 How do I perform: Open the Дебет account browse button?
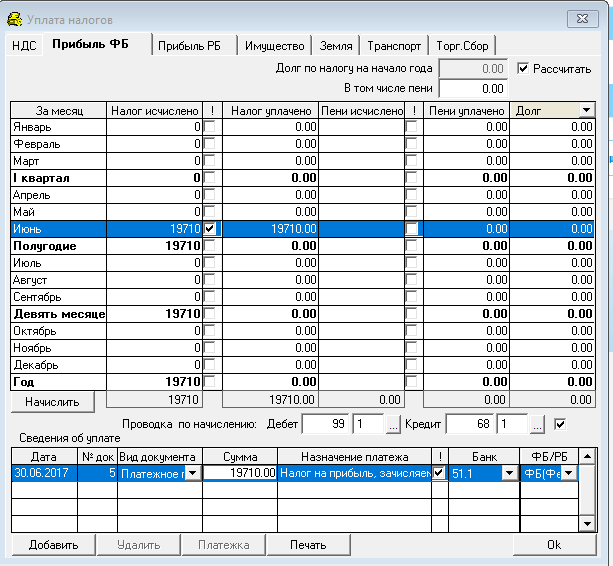click(393, 424)
